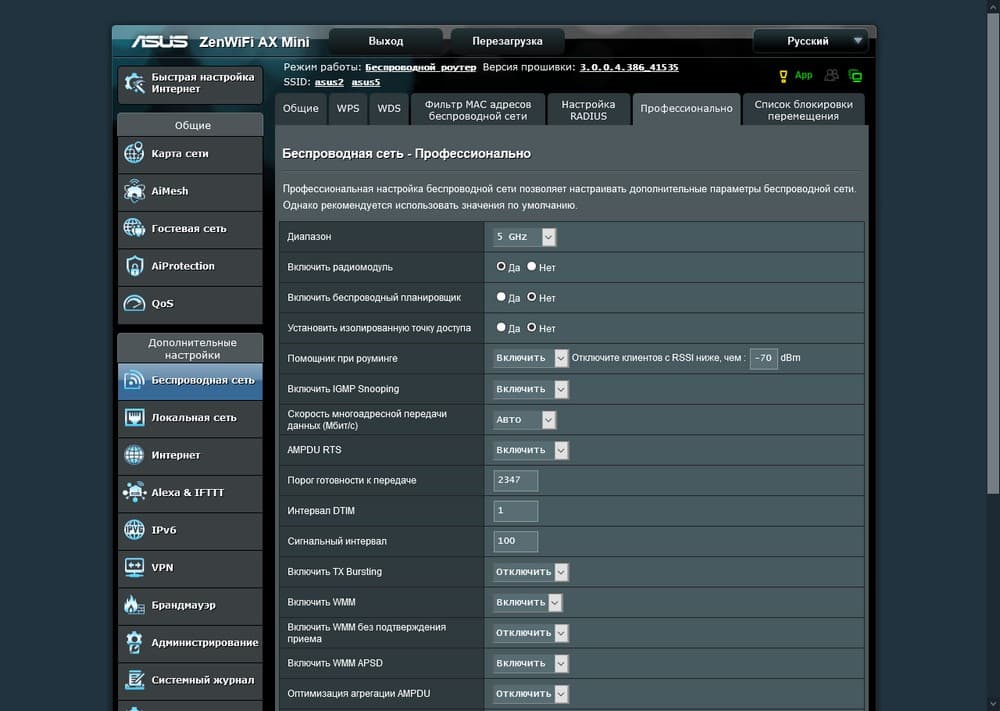Open the Локальная сеть icon
This screenshot has height=711, width=1000.
pos(134,418)
